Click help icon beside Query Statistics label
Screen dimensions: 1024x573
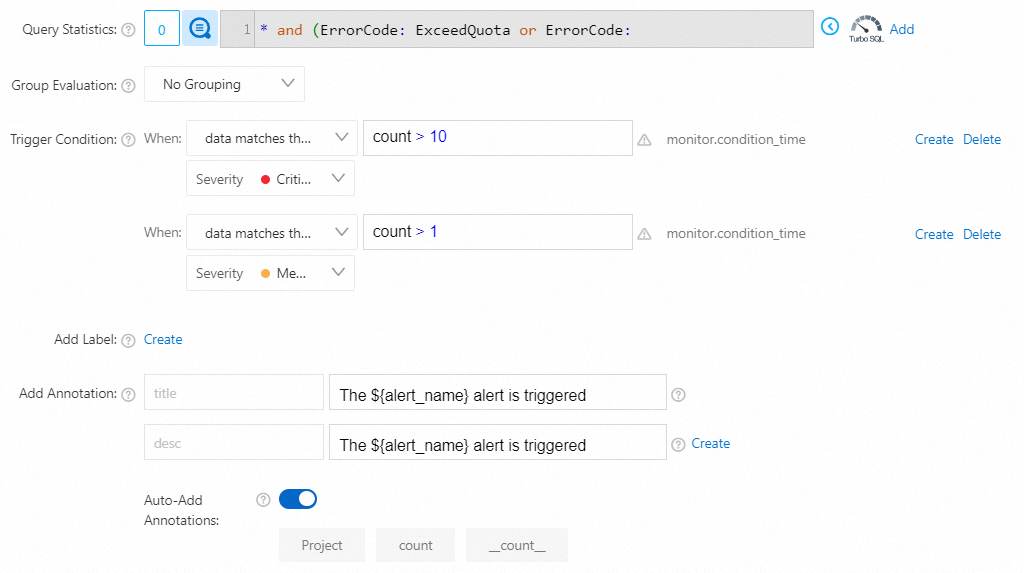(x=128, y=30)
